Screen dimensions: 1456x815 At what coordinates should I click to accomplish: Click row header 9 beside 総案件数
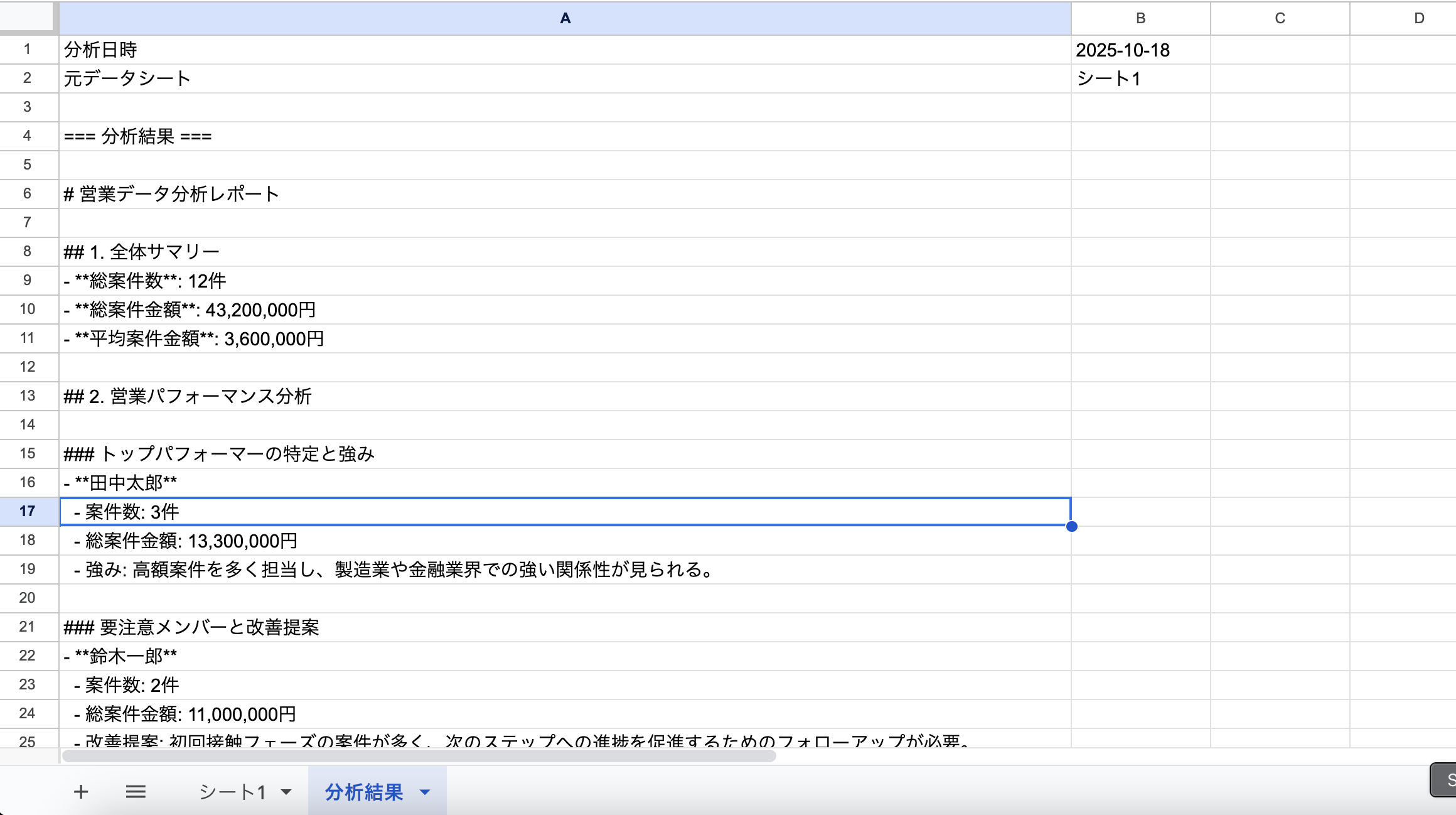pos(28,280)
